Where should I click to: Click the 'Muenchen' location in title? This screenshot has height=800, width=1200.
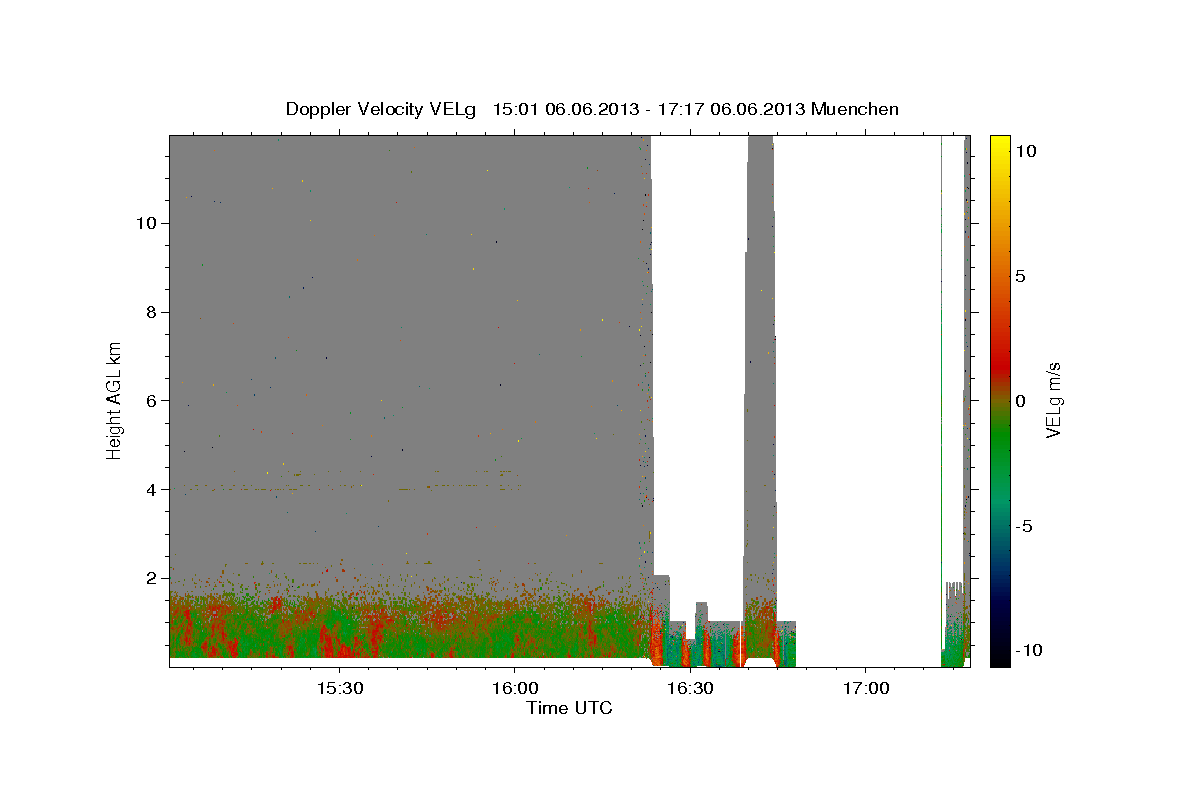tap(855, 109)
